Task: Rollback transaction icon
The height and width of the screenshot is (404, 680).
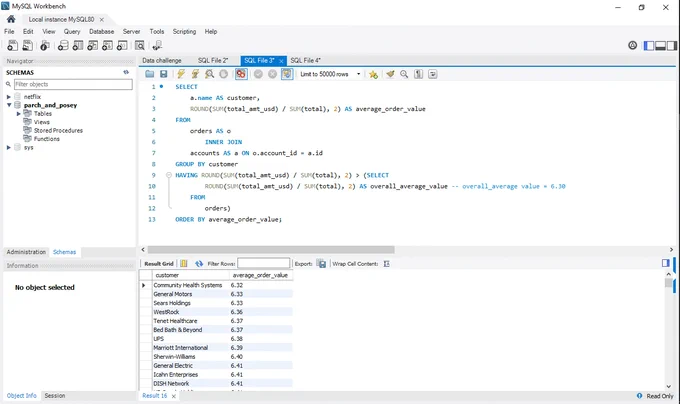Action: coord(272,74)
